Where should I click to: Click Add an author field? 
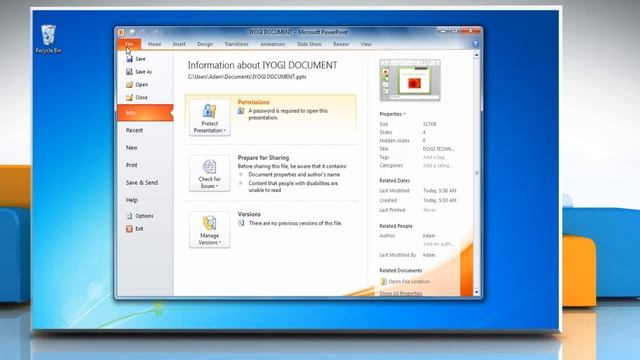pos(439,244)
